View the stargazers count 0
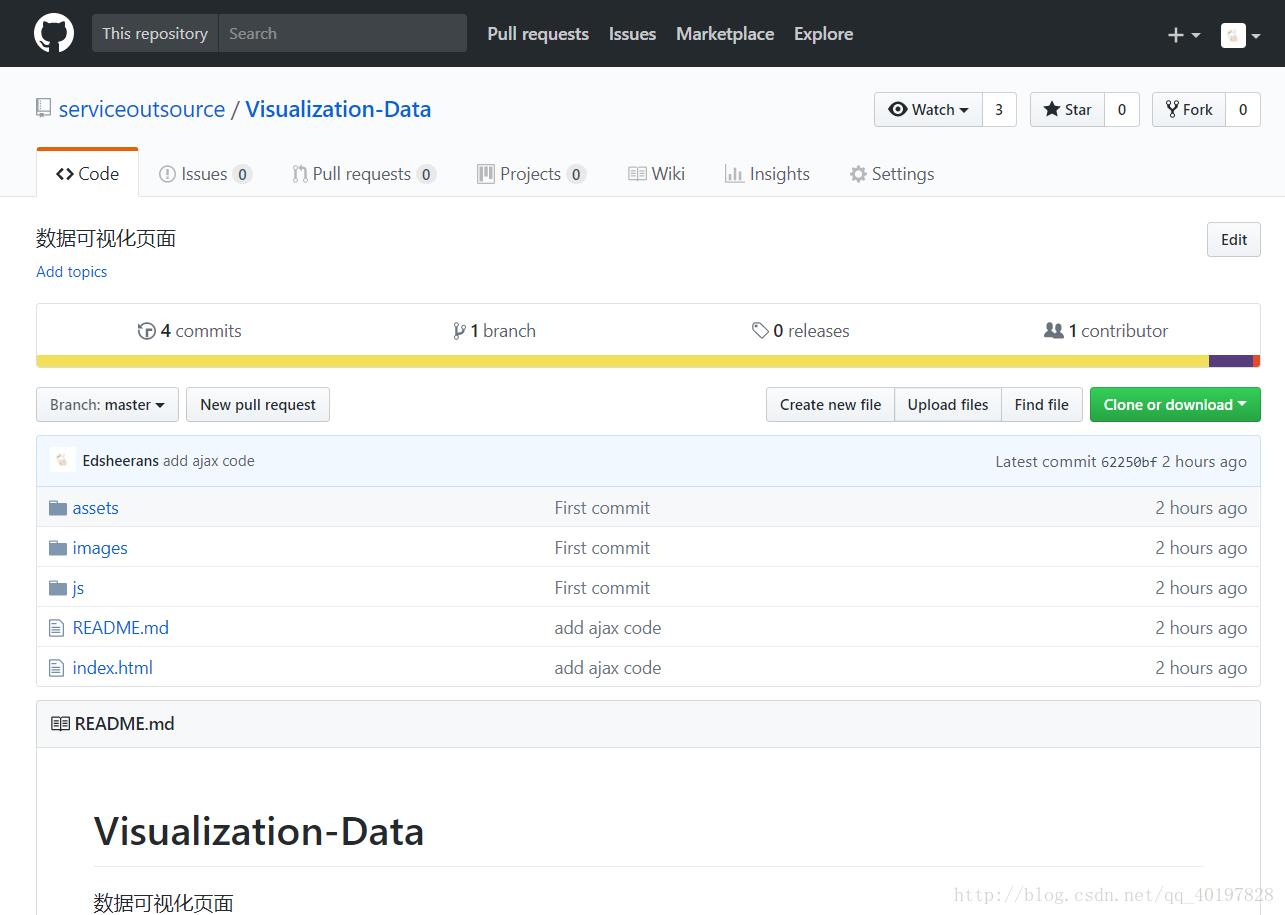The height and width of the screenshot is (915, 1285). (x=1122, y=110)
